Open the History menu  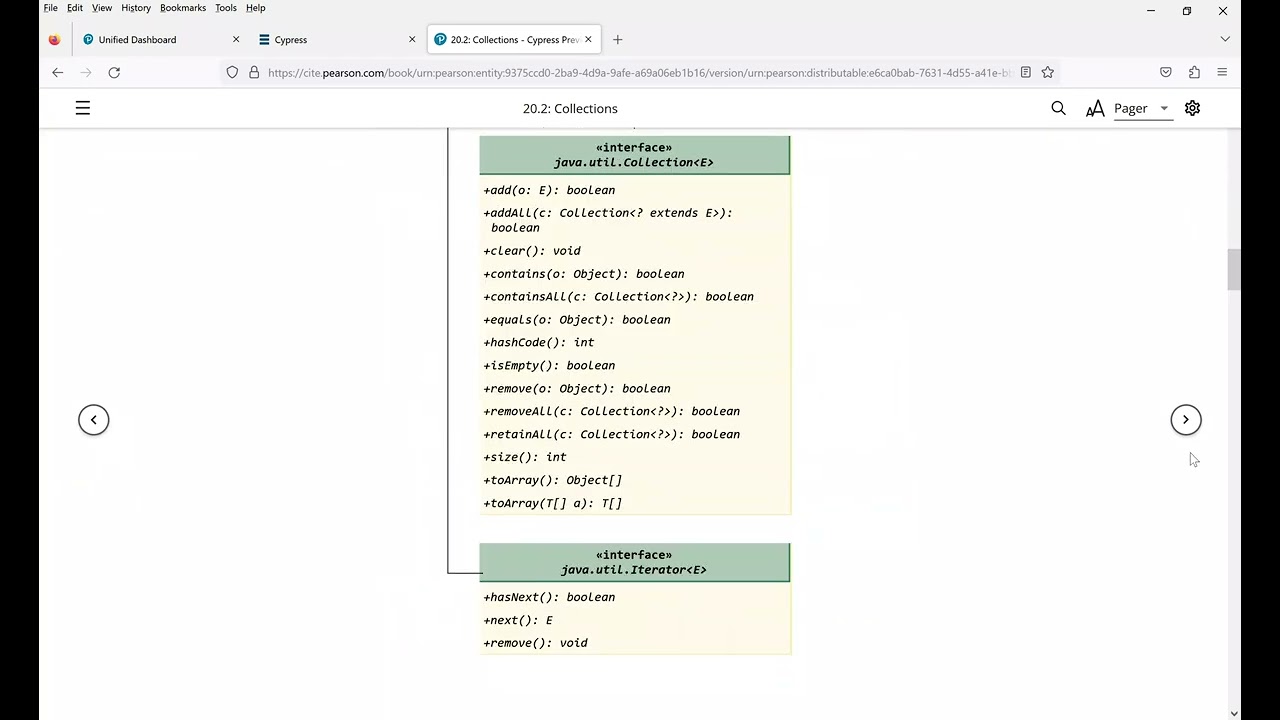[136, 8]
